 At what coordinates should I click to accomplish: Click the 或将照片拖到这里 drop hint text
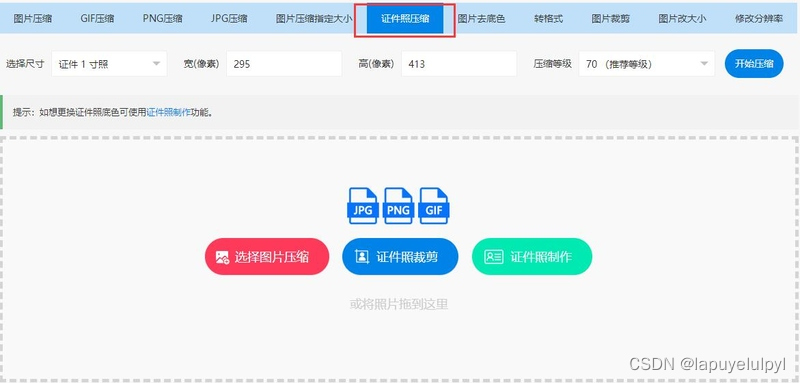(x=399, y=304)
